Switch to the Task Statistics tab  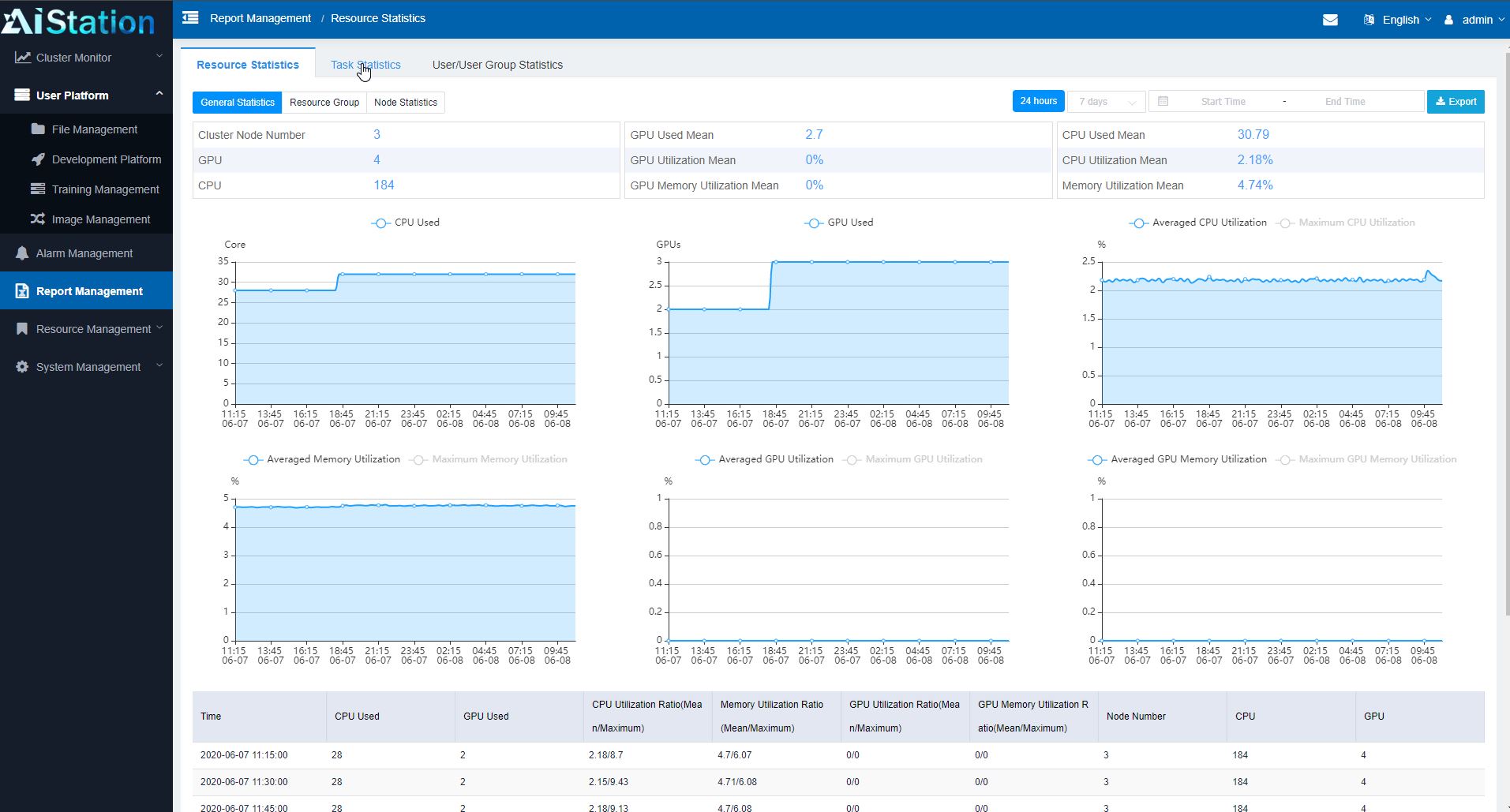click(365, 65)
